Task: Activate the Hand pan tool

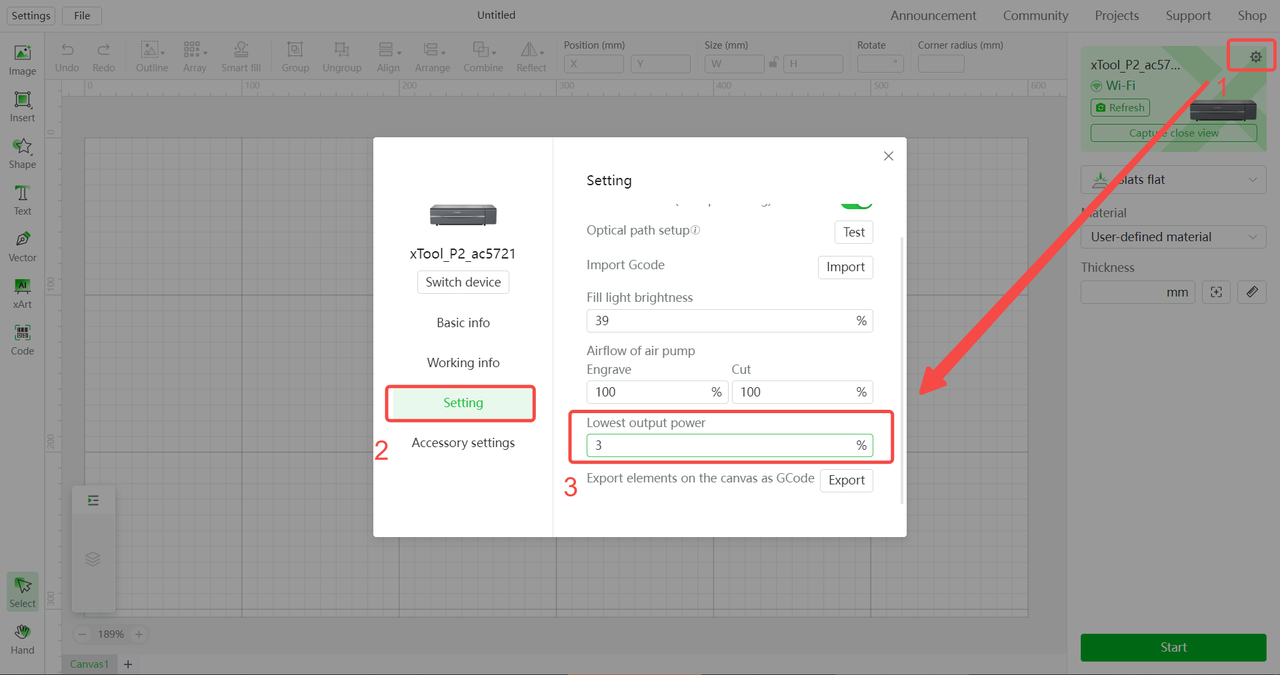Action: [x=22, y=638]
